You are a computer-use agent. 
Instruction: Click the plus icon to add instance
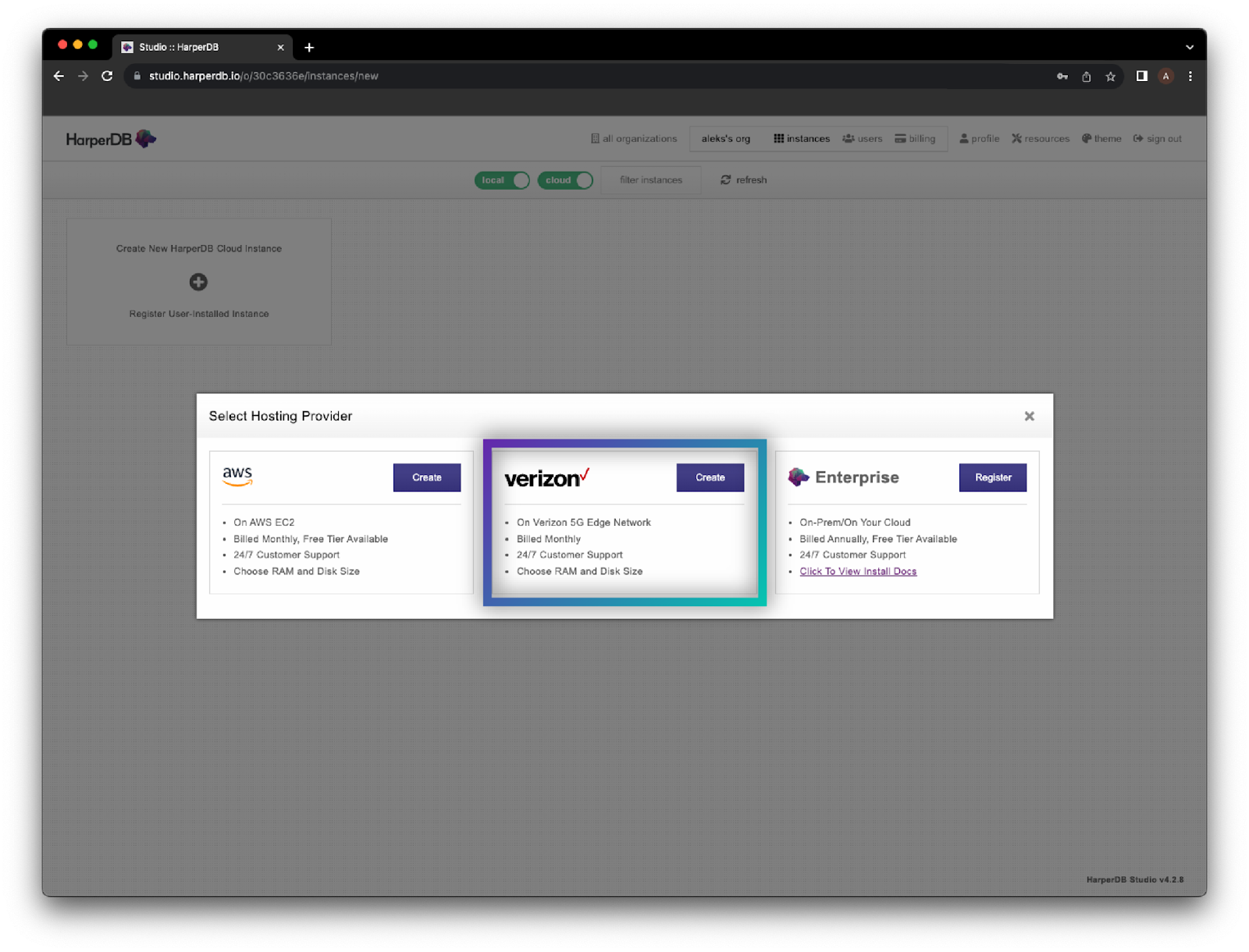click(x=198, y=282)
